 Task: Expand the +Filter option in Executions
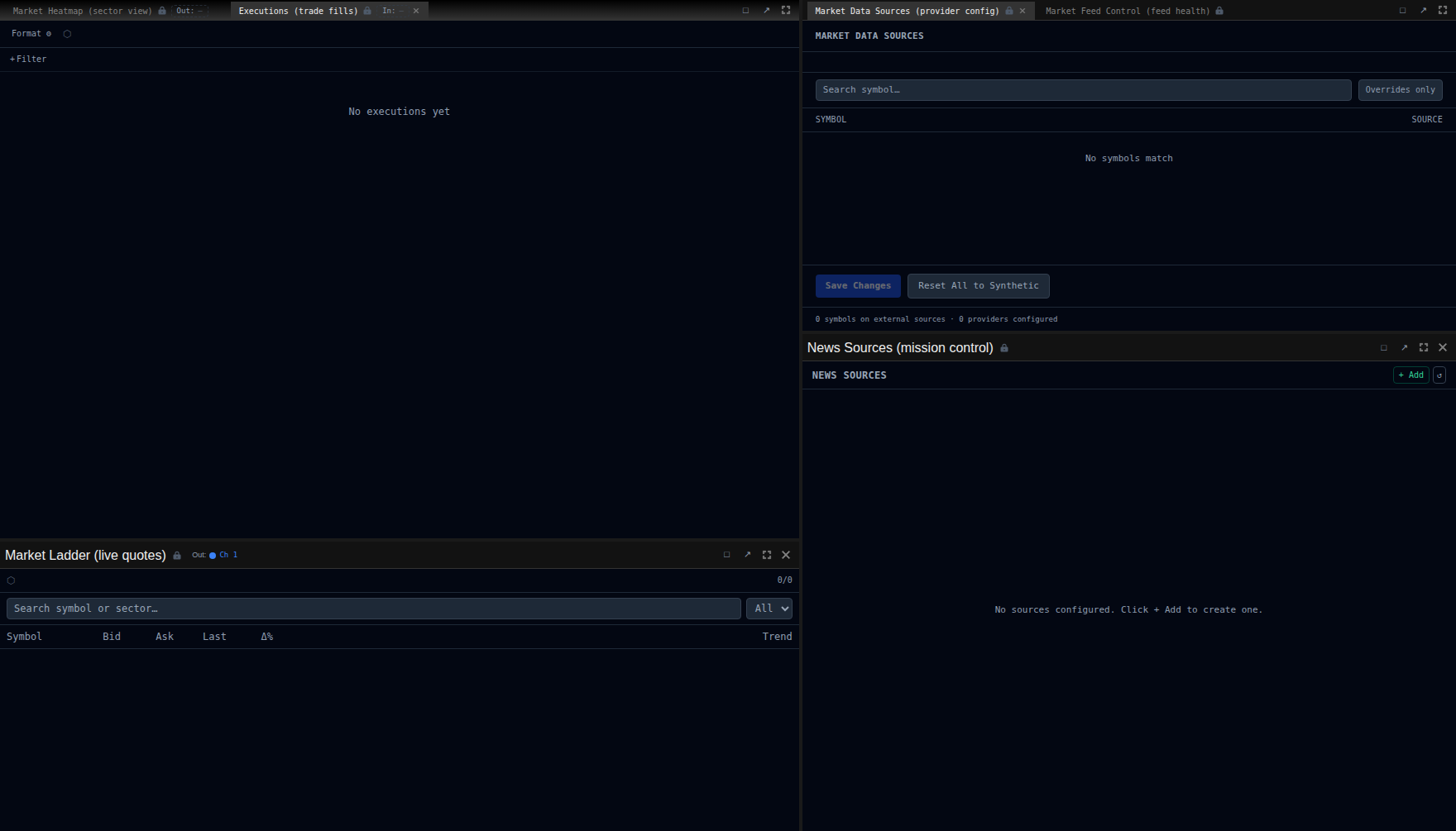tap(28, 60)
